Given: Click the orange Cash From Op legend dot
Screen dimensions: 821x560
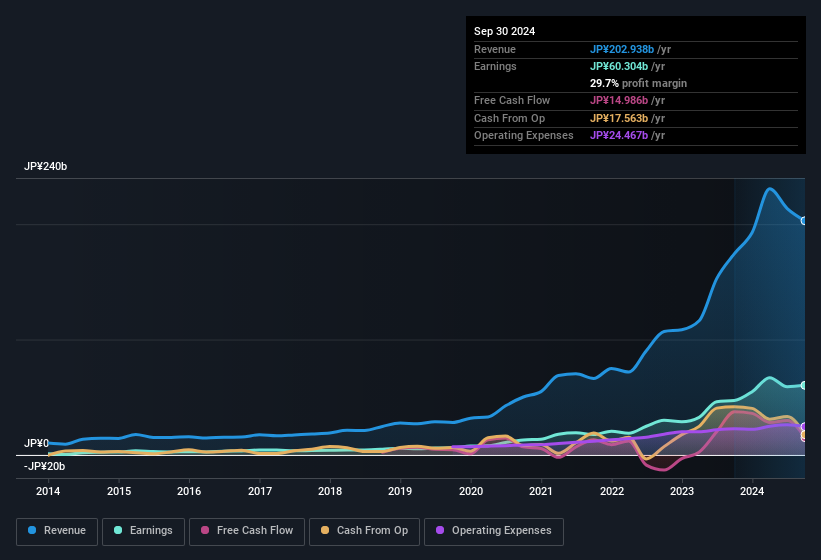Looking at the screenshot, I should click(x=326, y=531).
